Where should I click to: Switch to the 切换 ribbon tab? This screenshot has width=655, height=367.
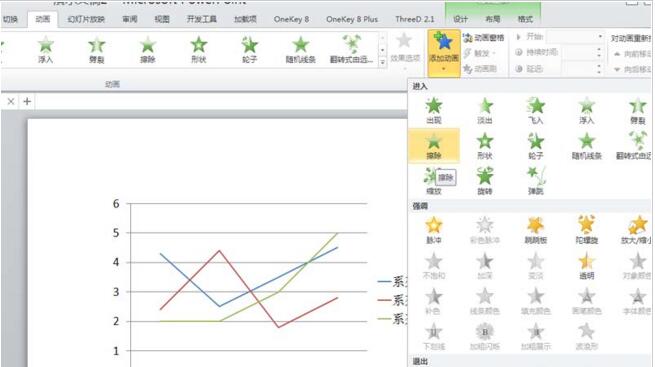[10, 19]
